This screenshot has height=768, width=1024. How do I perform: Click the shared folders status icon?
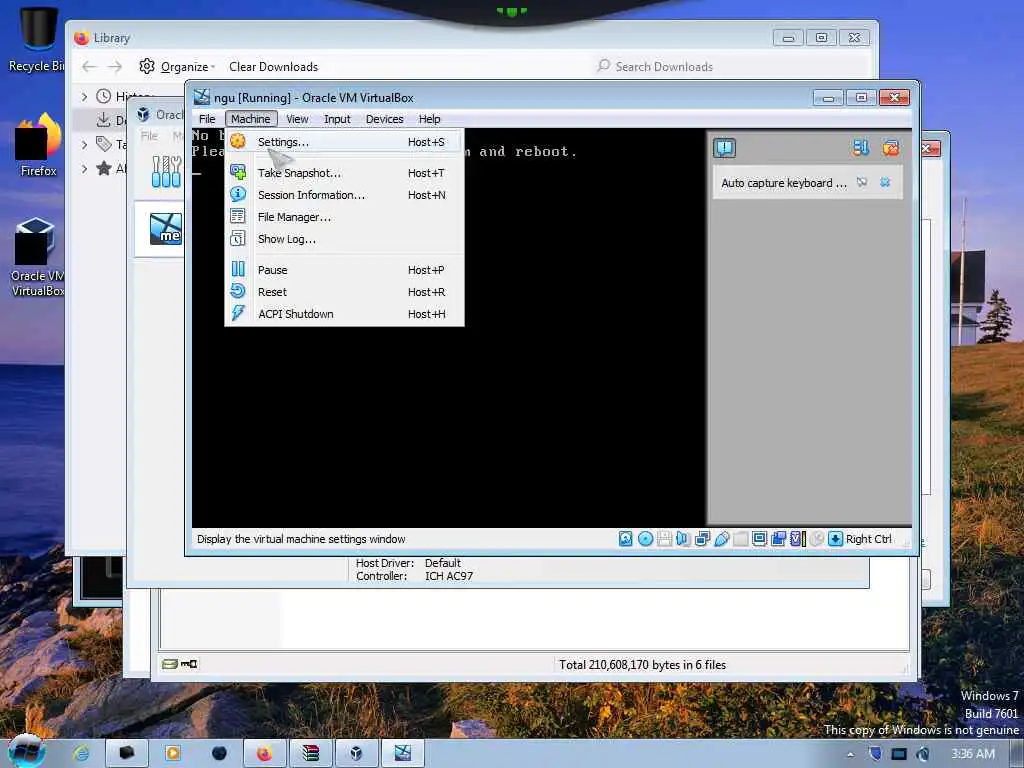tap(741, 539)
